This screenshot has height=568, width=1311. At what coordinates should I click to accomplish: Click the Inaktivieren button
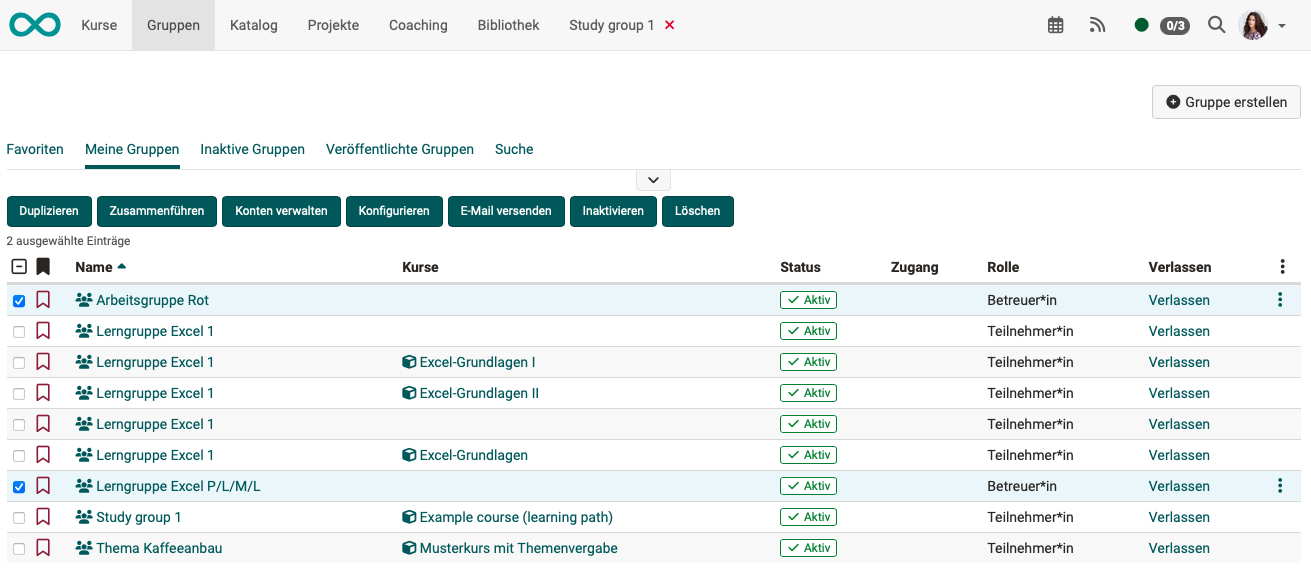pos(613,211)
